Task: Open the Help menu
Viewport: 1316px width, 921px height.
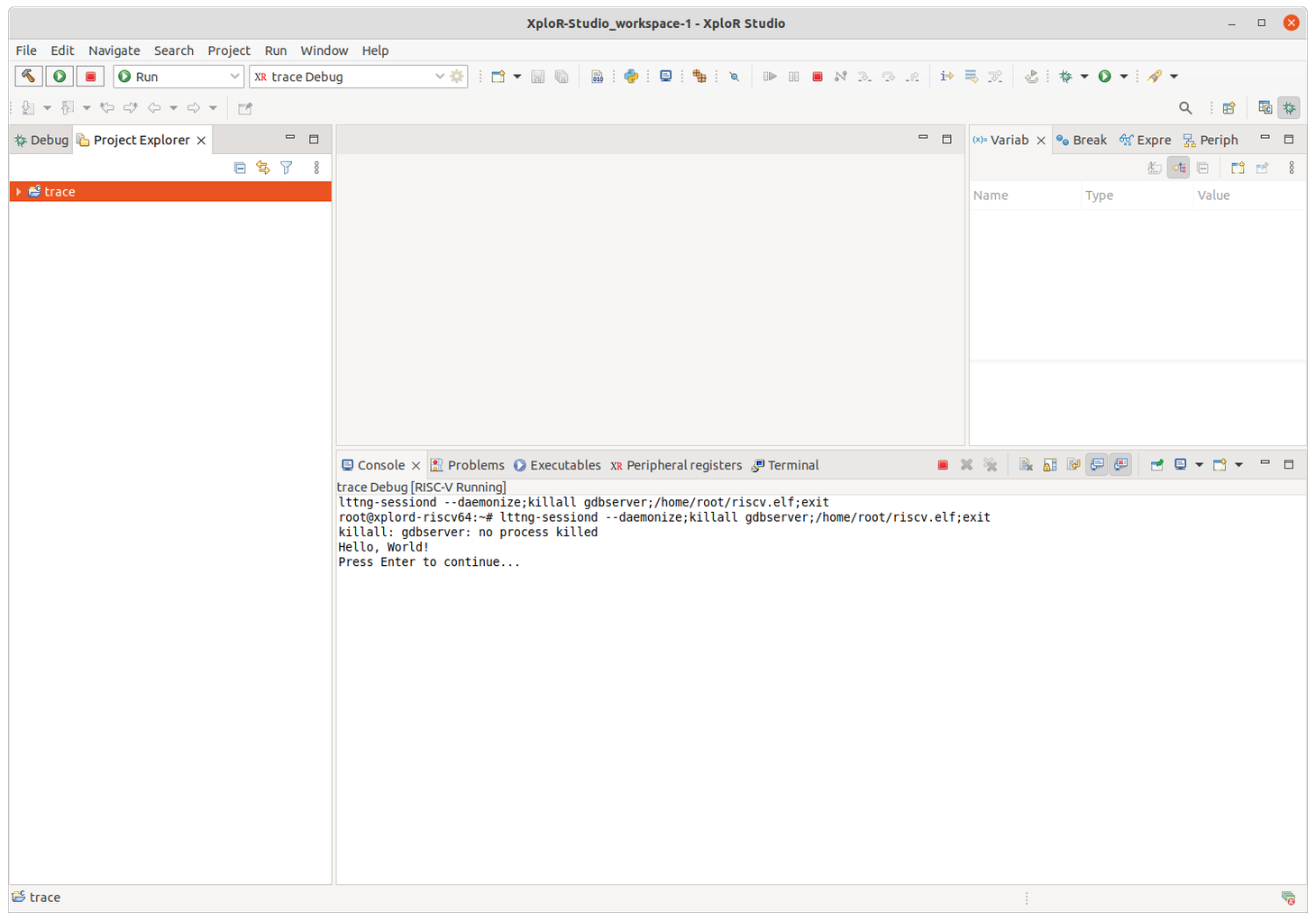Action: pyautogui.click(x=375, y=50)
